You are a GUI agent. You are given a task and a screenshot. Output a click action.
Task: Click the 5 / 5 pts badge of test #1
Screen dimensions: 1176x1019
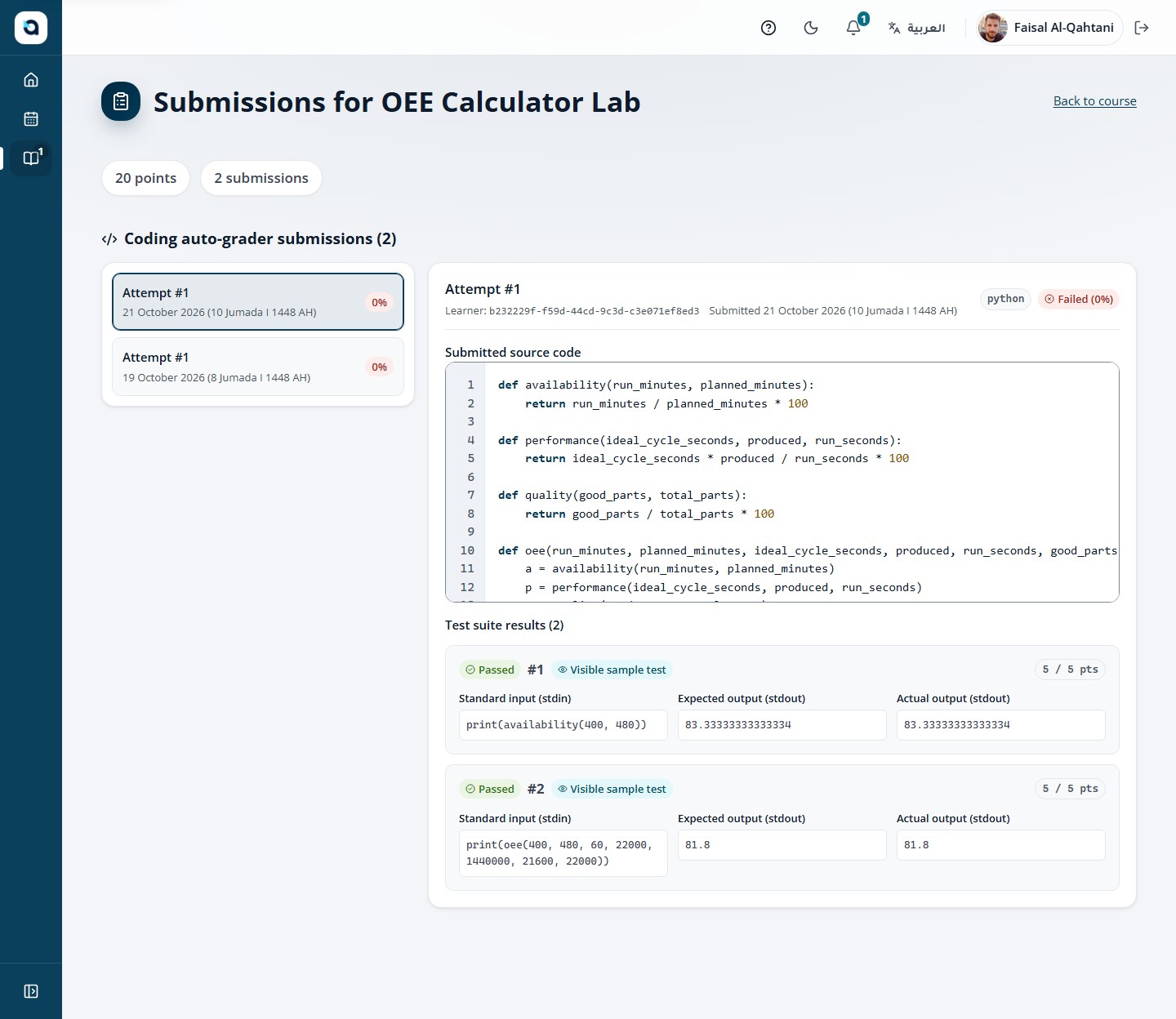coord(1070,670)
